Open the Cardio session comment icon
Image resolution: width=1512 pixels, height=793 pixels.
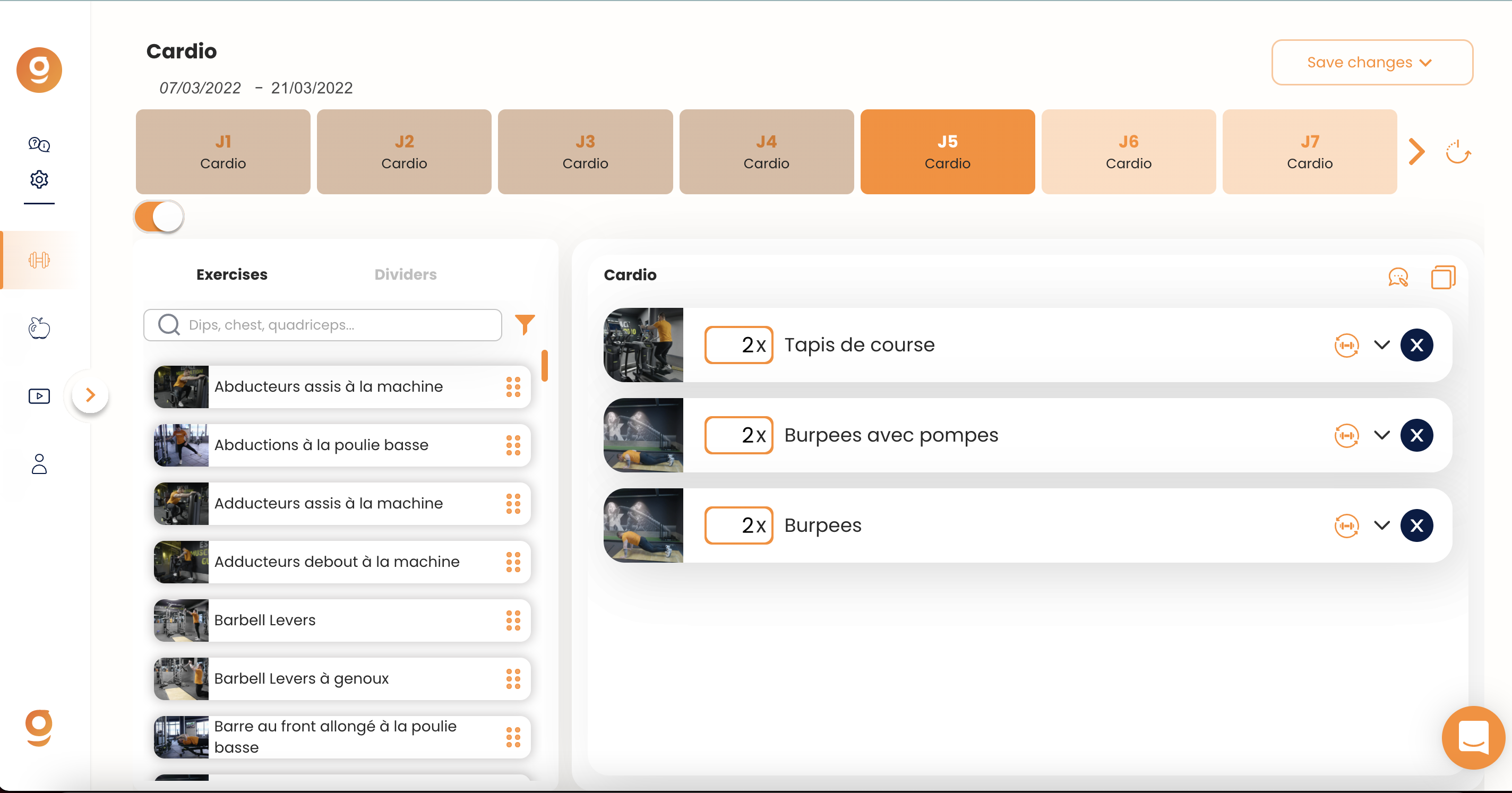pos(1398,277)
